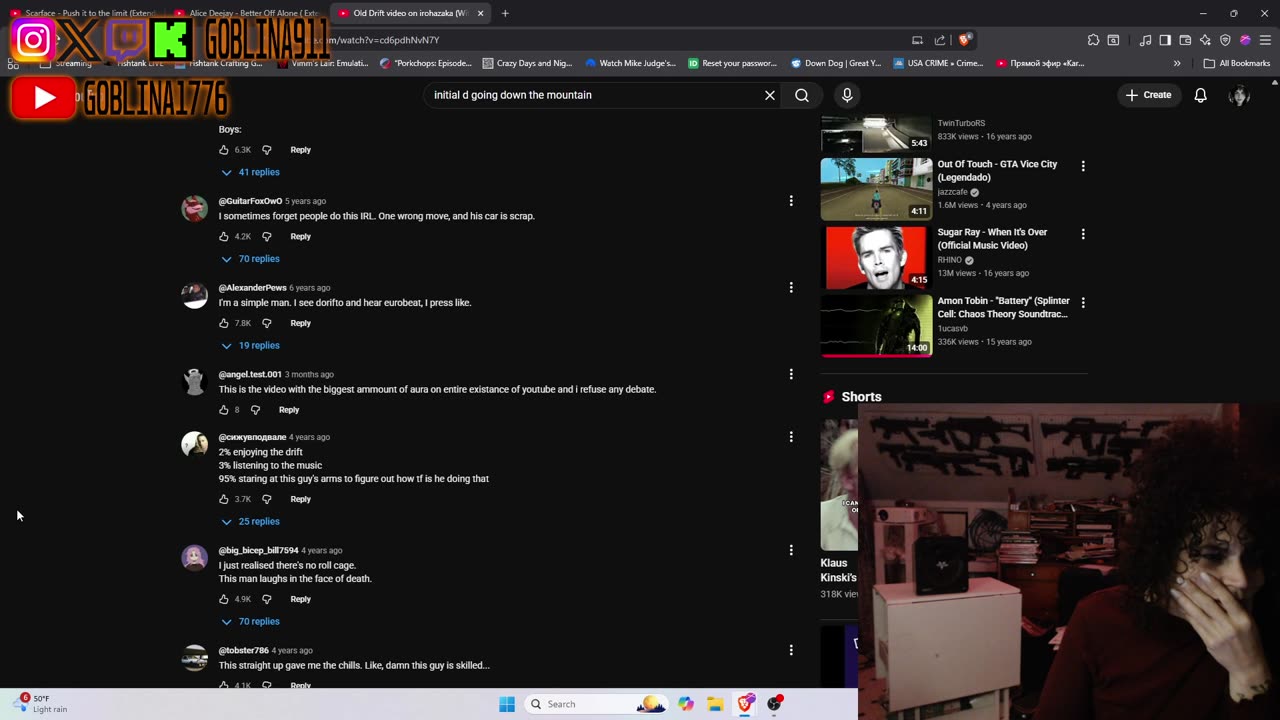Show hidden bookmarks overflow chevron
The width and height of the screenshot is (1280, 720).
pyautogui.click(x=1177, y=63)
